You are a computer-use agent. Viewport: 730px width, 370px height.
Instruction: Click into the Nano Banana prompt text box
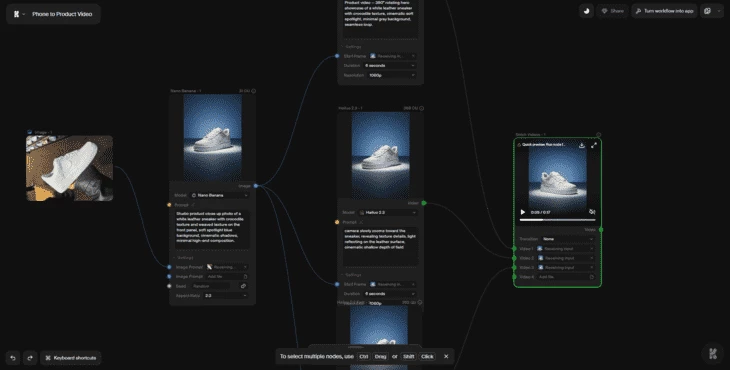pyautogui.click(x=212, y=229)
